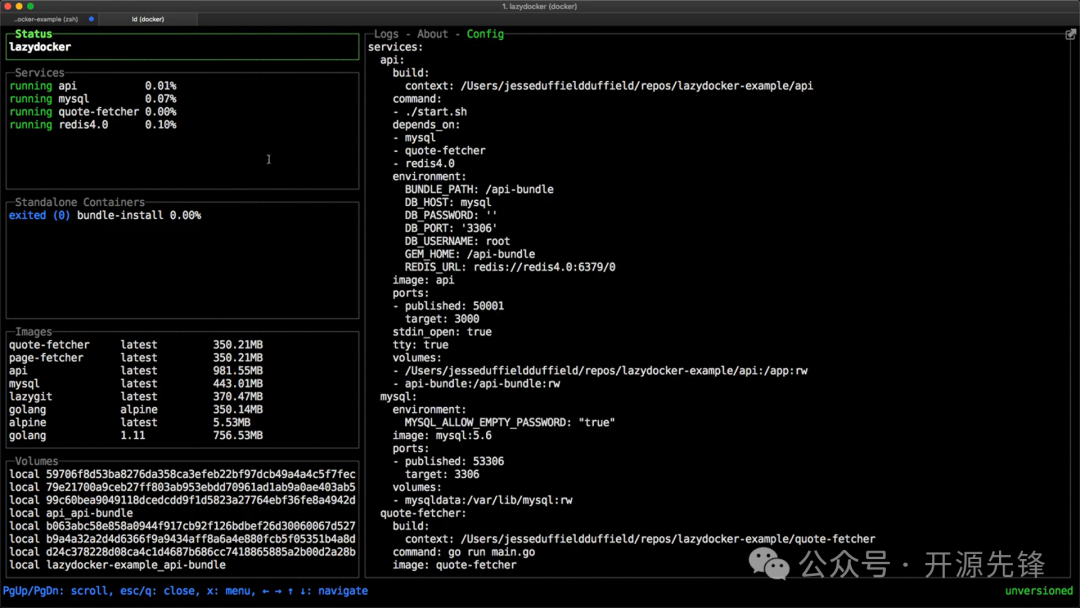
Task: Select volume starting with b063abc58e858
Action: tap(183, 526)
